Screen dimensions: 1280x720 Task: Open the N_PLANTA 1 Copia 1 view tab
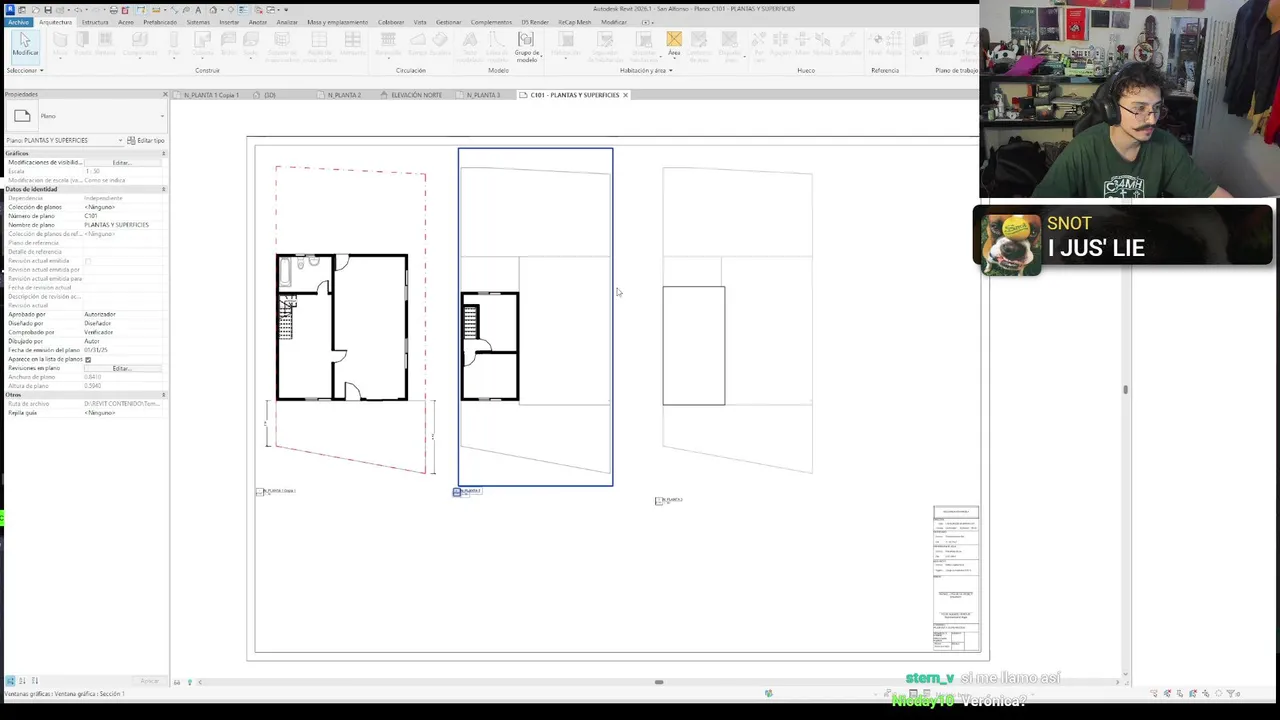pos(211,95)
